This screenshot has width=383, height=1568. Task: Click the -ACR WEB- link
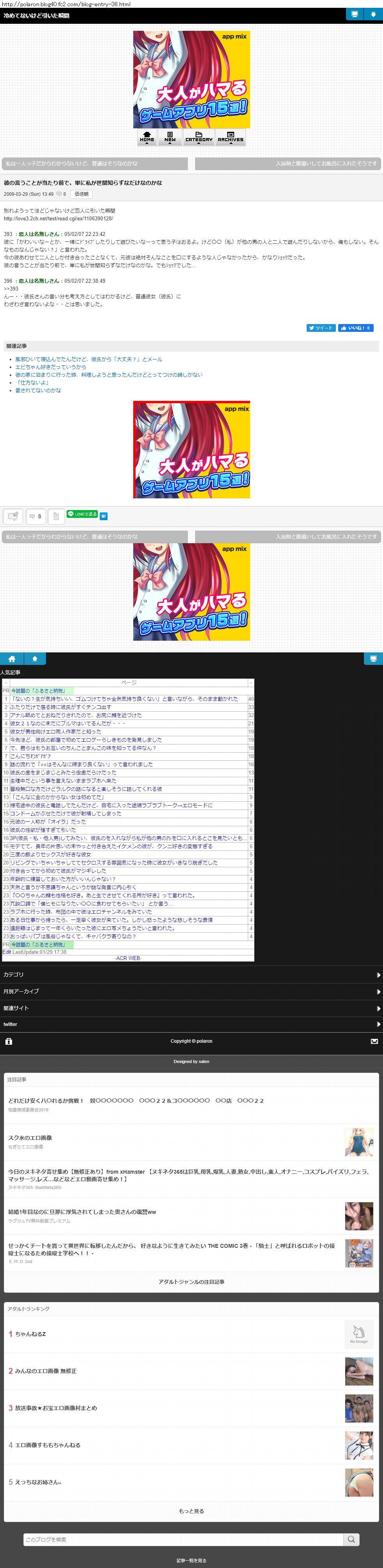[128, 958]
